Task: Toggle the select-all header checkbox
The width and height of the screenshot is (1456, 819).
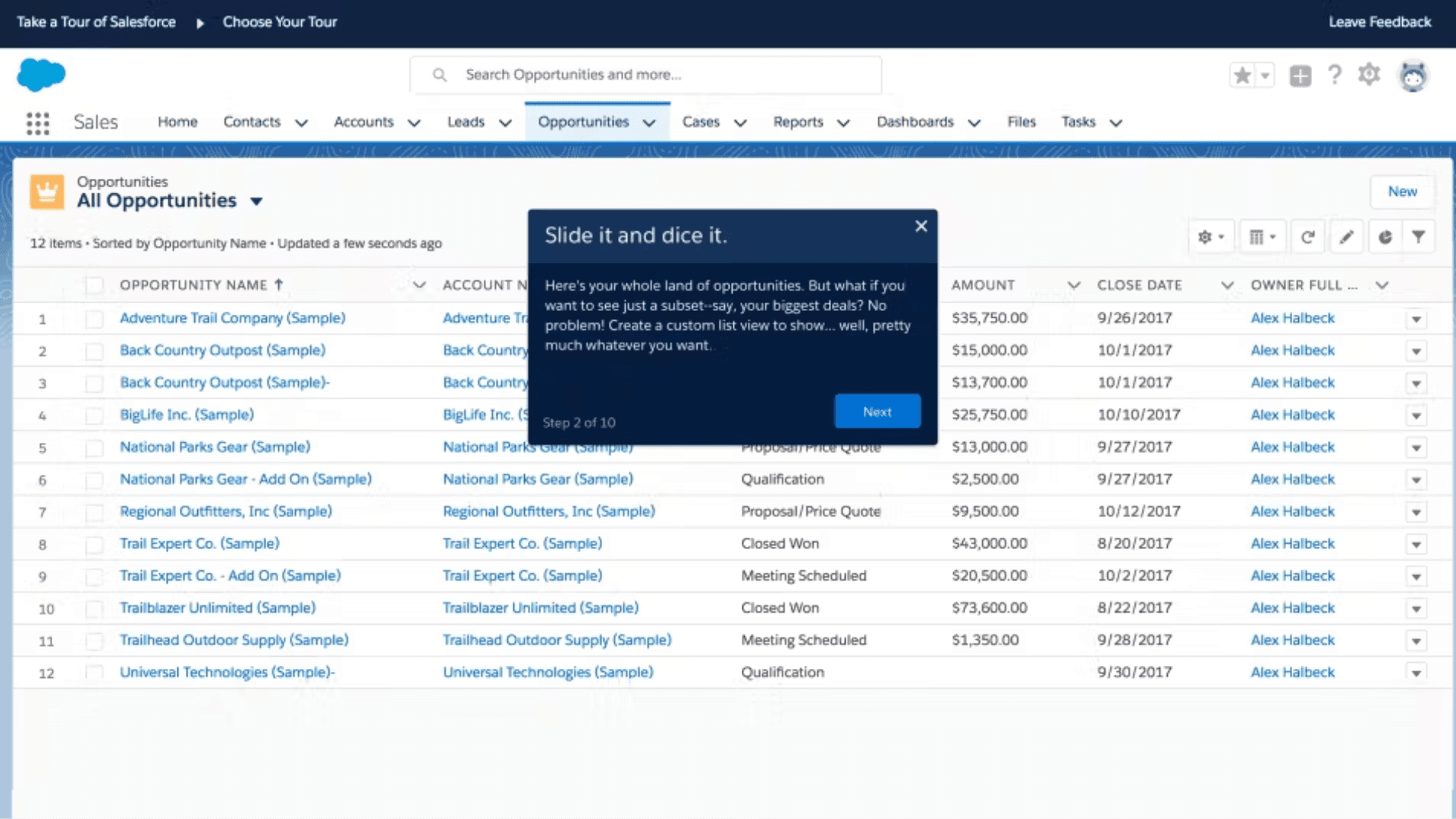Action: point(94,285)
